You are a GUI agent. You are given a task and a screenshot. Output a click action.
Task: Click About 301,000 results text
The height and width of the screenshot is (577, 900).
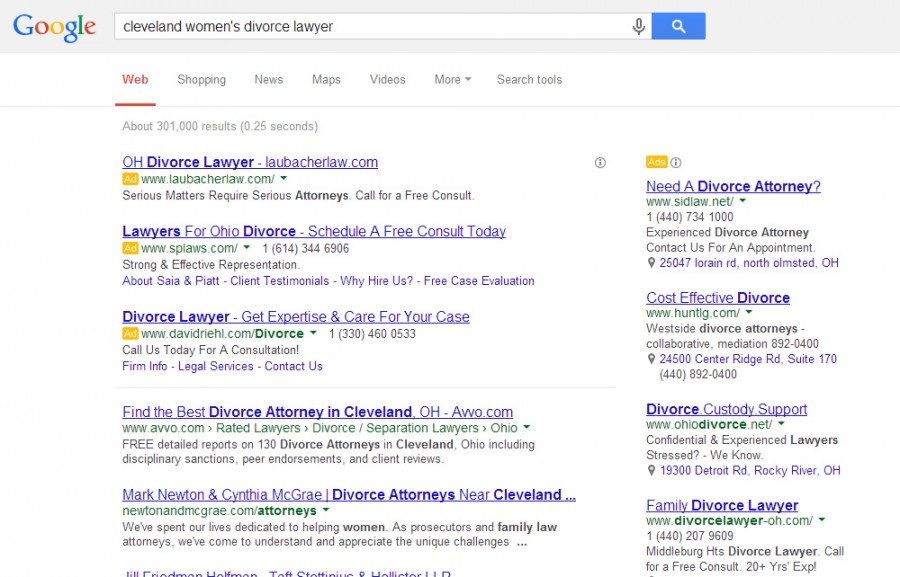coord(220,126)
